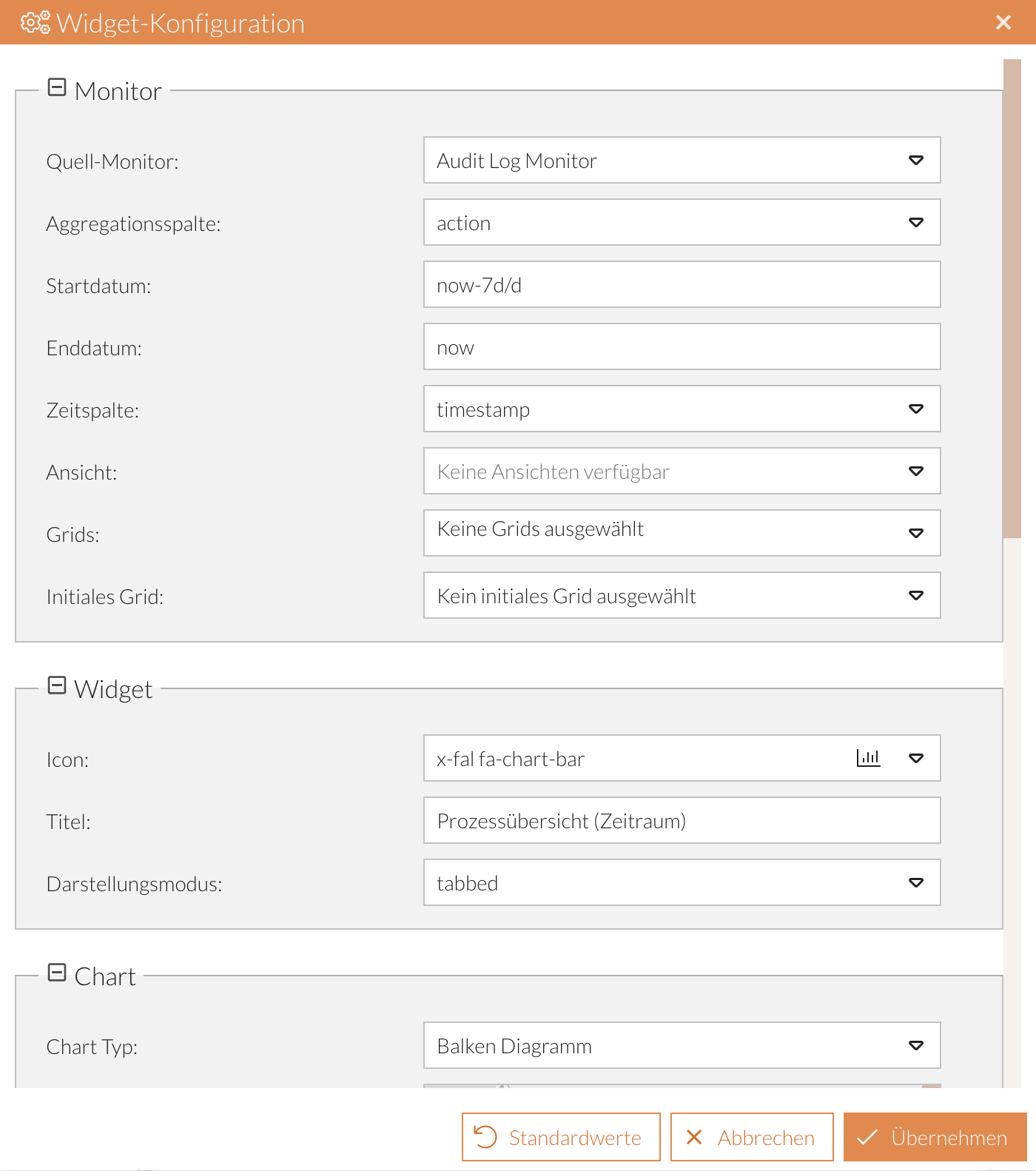The height and width of the screenshot is (1171, 1036).
Task: Reset with the Standardwerte button
Action: point(561,1138)
